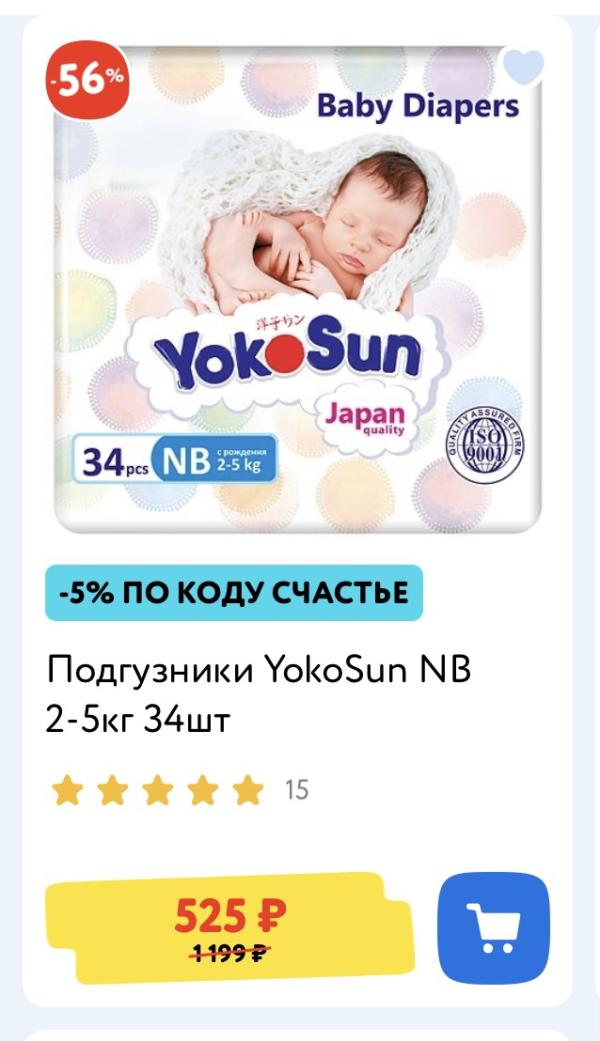This screenshot has height=1041, width=600.
Task: Tap the -5% ПО КОДУ СЧАСТЬЕ promo label
Action: click(234, 593)
